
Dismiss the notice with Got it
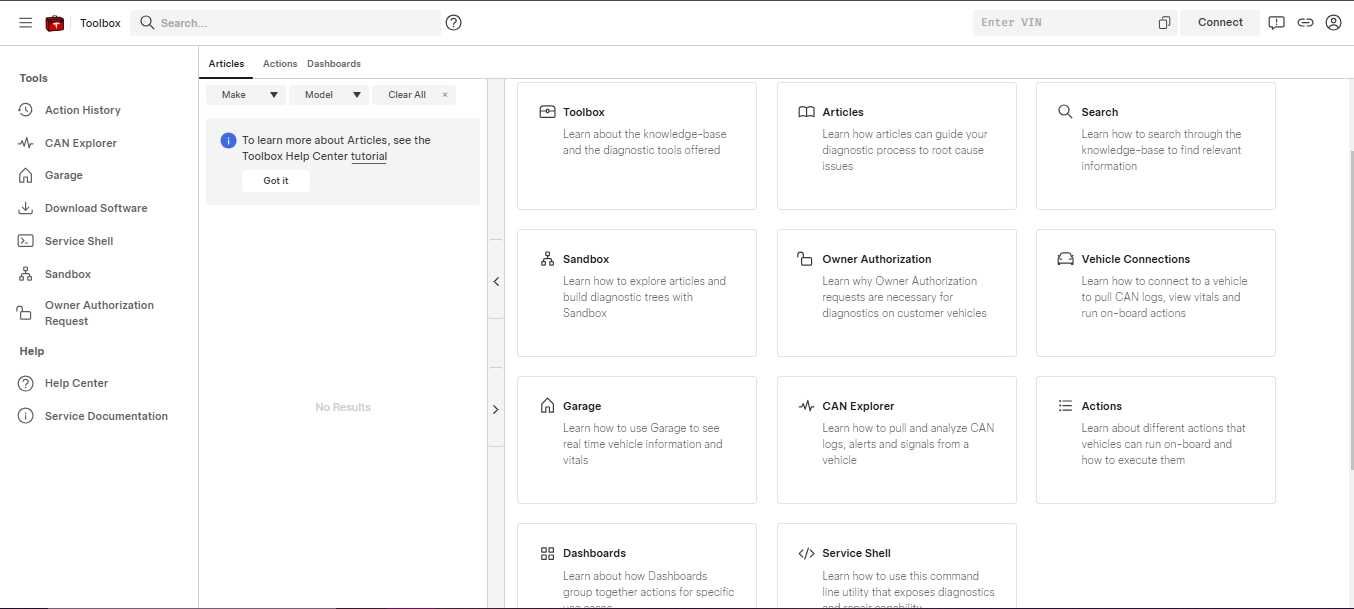pos(276,181)
